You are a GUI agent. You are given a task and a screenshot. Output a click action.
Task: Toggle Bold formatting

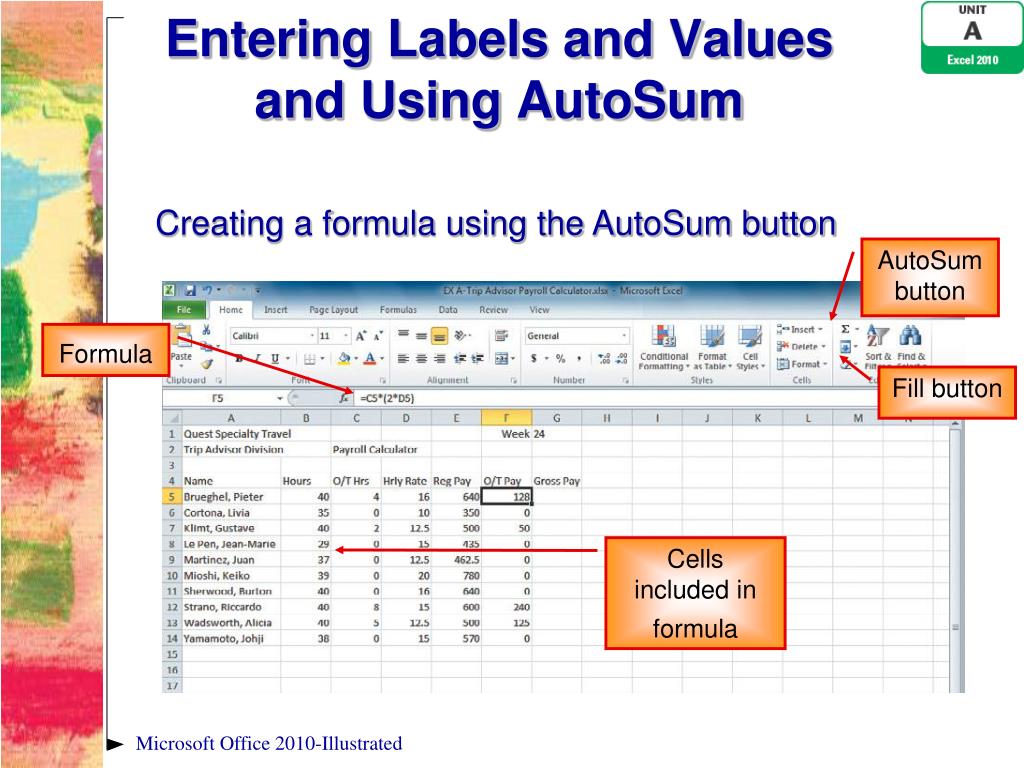click(240, 359)
